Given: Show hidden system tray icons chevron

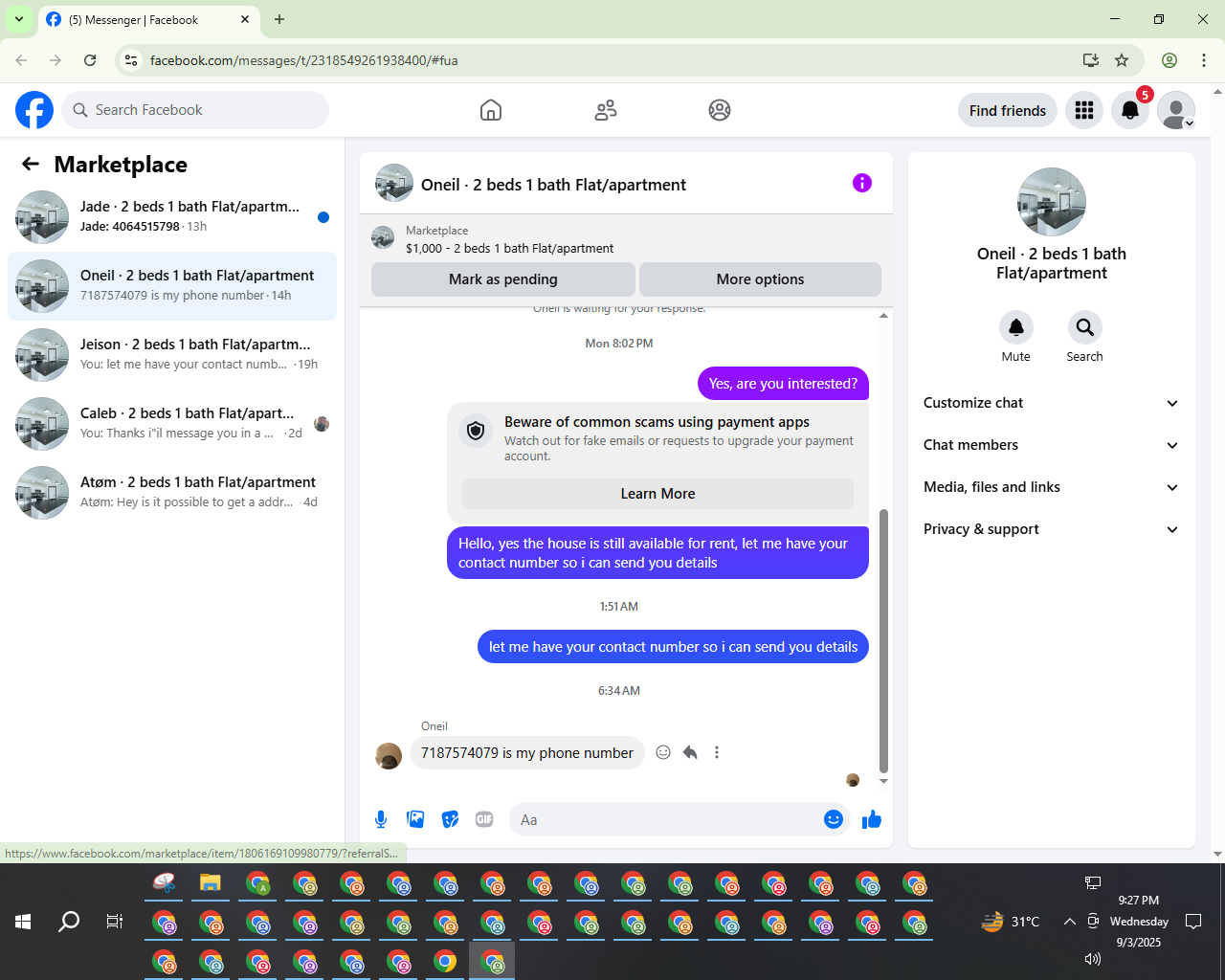Looking at the screenshot, I should 1069,922.
